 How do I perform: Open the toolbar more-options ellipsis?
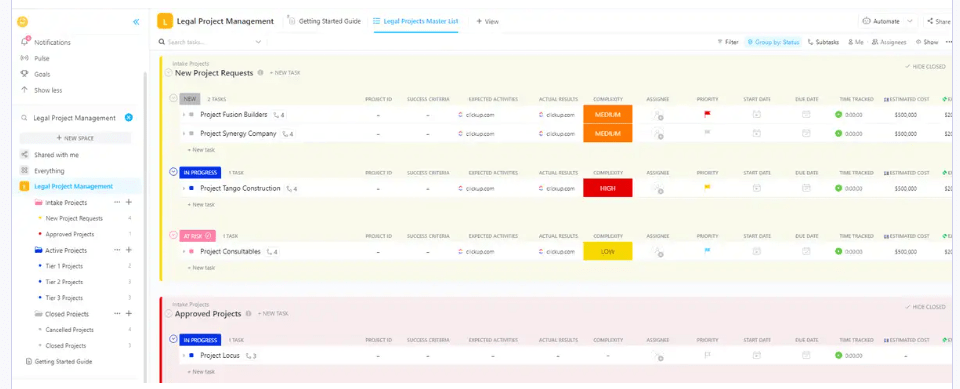coord(949,42)
